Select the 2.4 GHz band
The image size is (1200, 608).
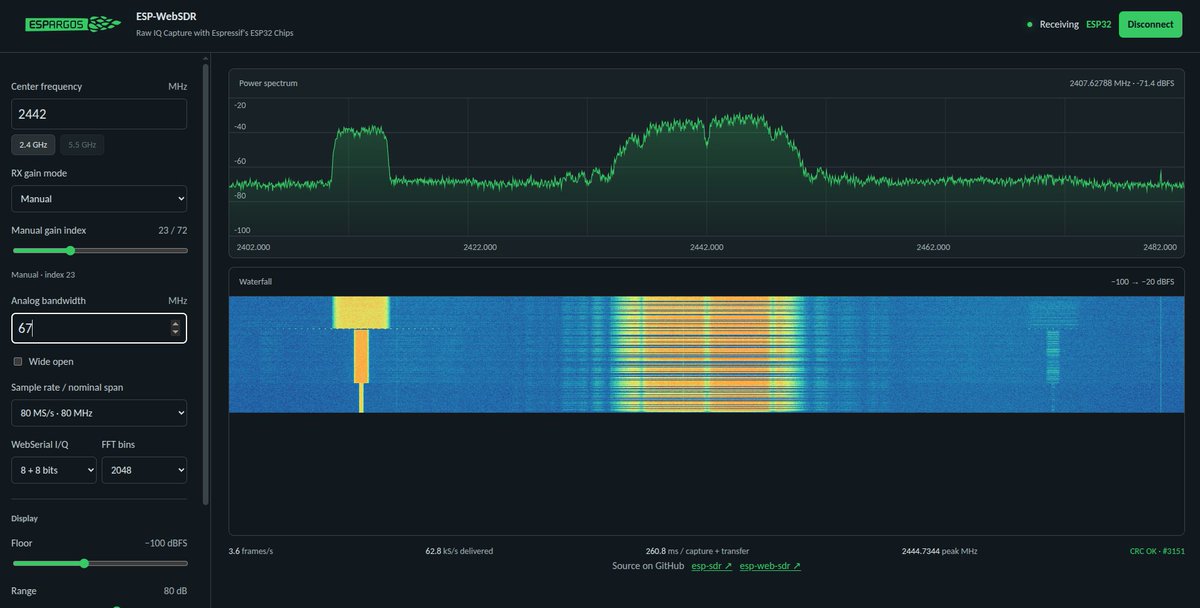tap(33, 145)
